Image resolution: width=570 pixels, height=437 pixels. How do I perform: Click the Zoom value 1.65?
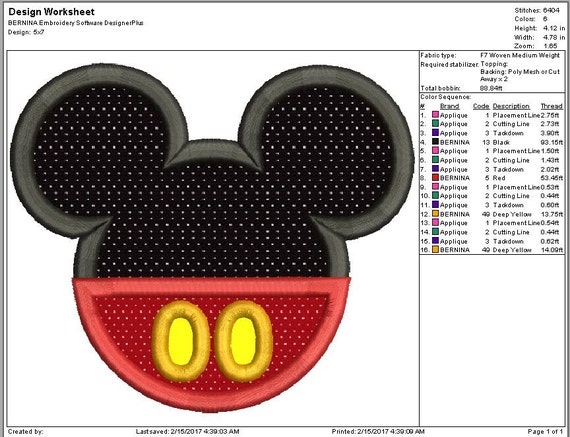pyautogui.click(x=550, y=46)
